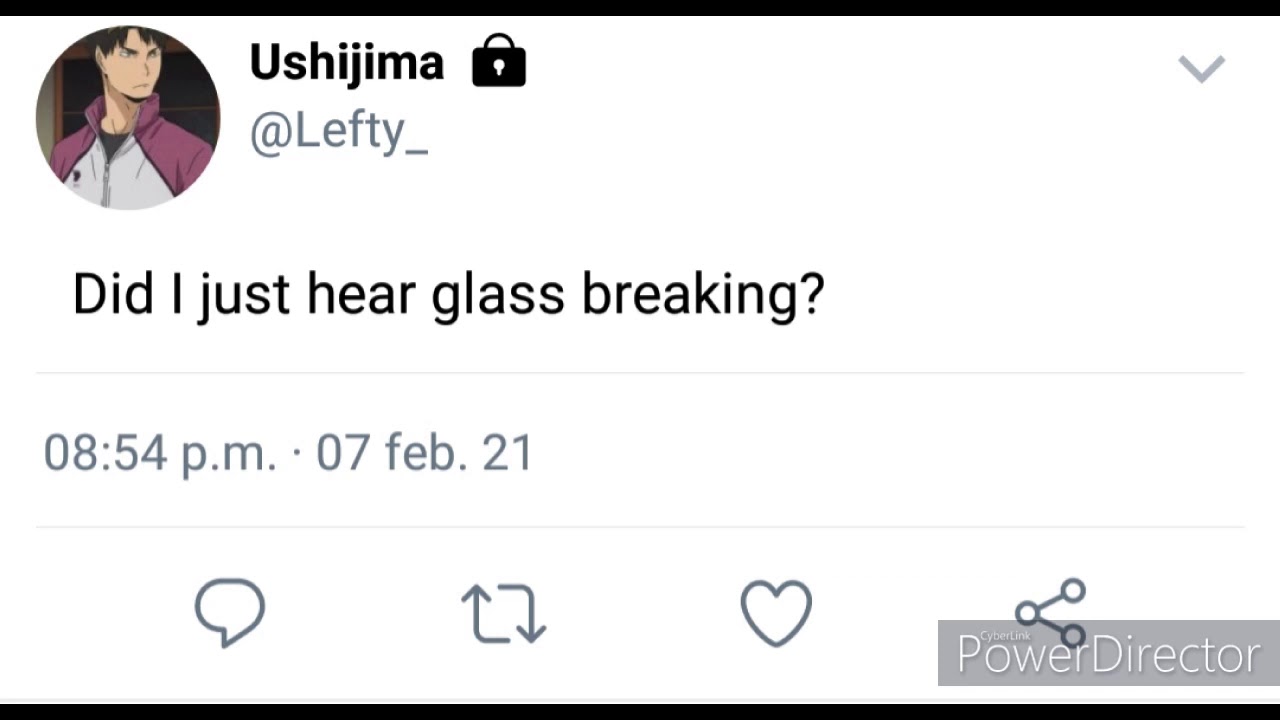
Task: Select the words "Did I" starting the tweet
Action: (x=129, y=294)
